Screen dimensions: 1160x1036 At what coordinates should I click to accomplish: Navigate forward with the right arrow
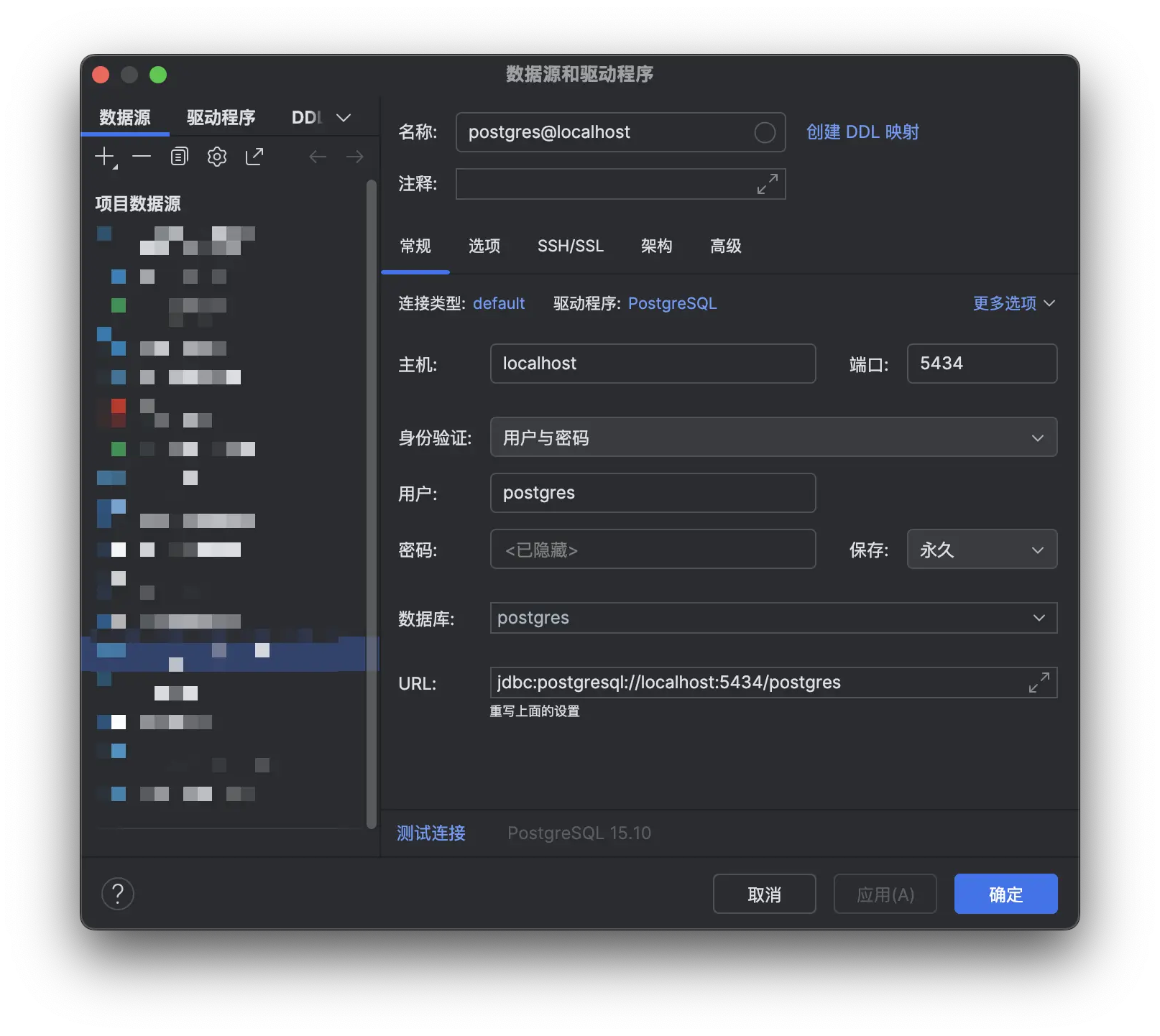click(x=355, y=157)
